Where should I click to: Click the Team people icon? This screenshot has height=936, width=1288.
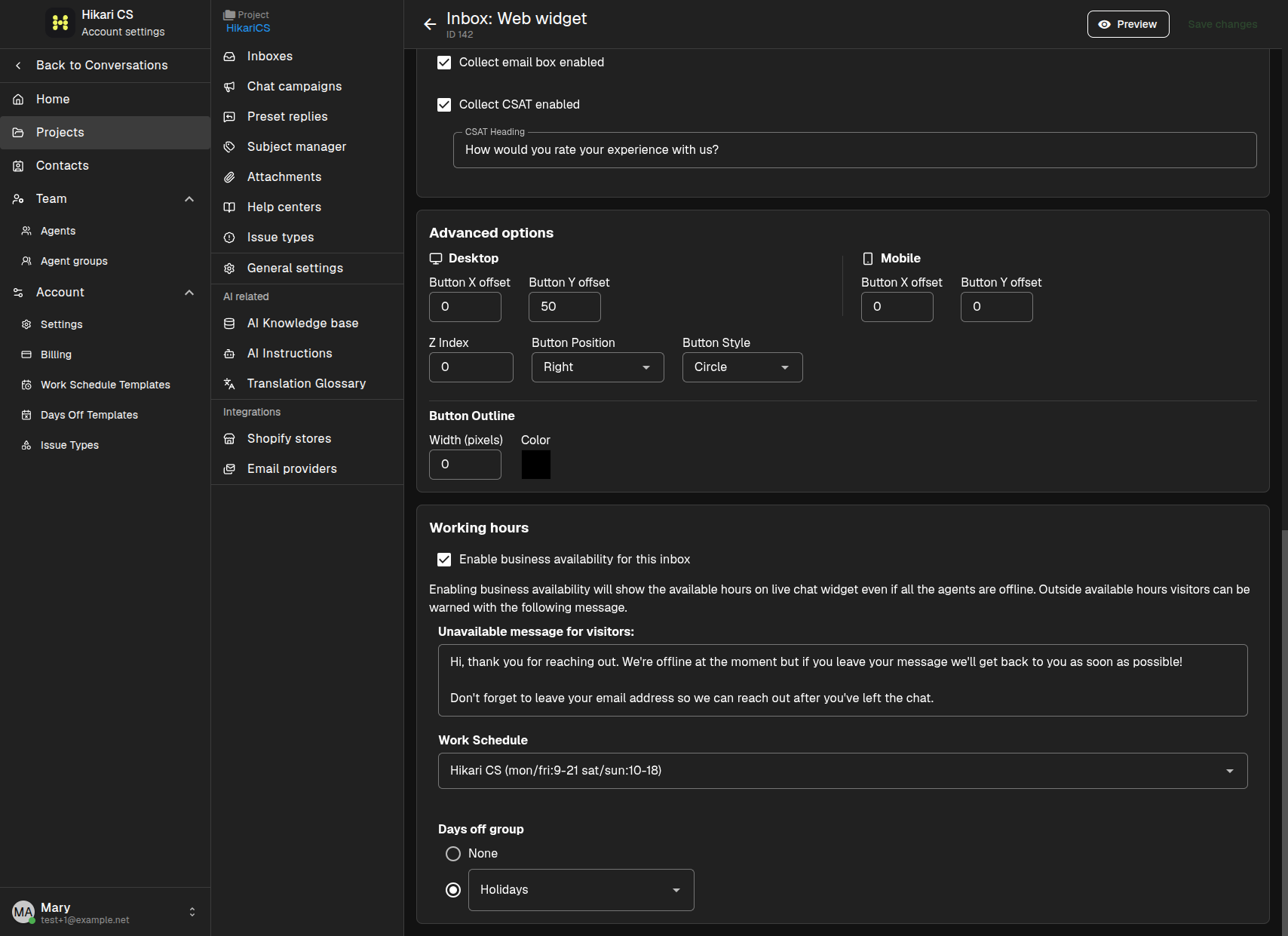click(x=18, y=199)
